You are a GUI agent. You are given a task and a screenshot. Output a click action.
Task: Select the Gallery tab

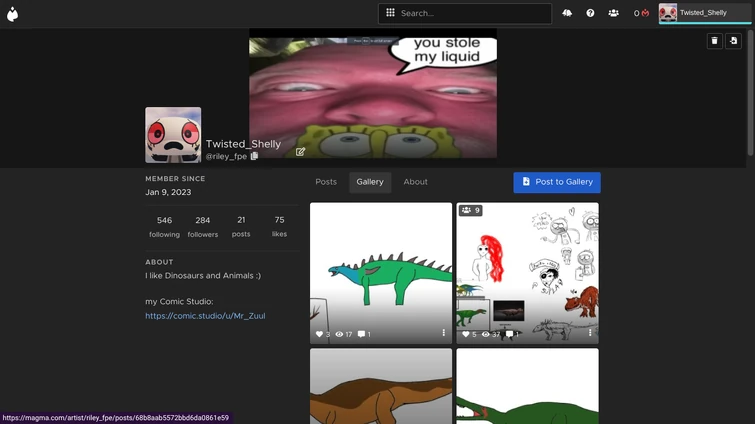(370, 182)
